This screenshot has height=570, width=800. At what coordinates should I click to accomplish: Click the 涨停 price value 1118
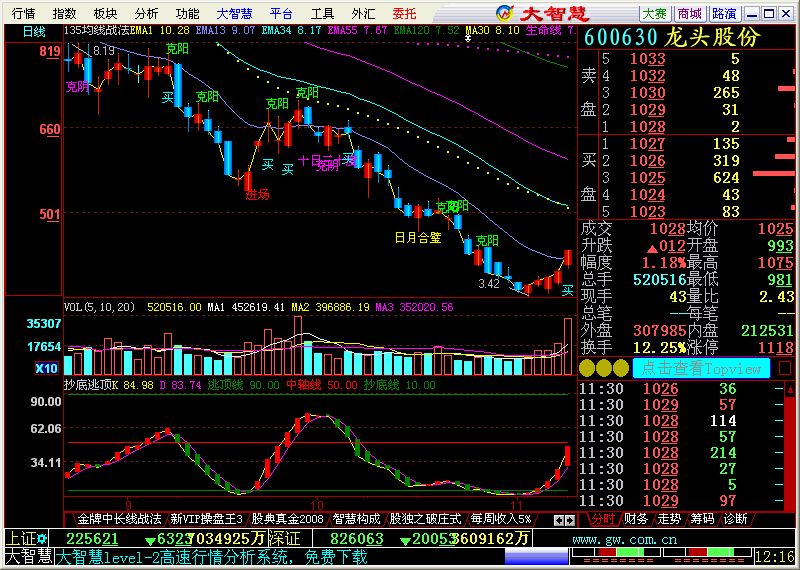(x=777, y=348)
